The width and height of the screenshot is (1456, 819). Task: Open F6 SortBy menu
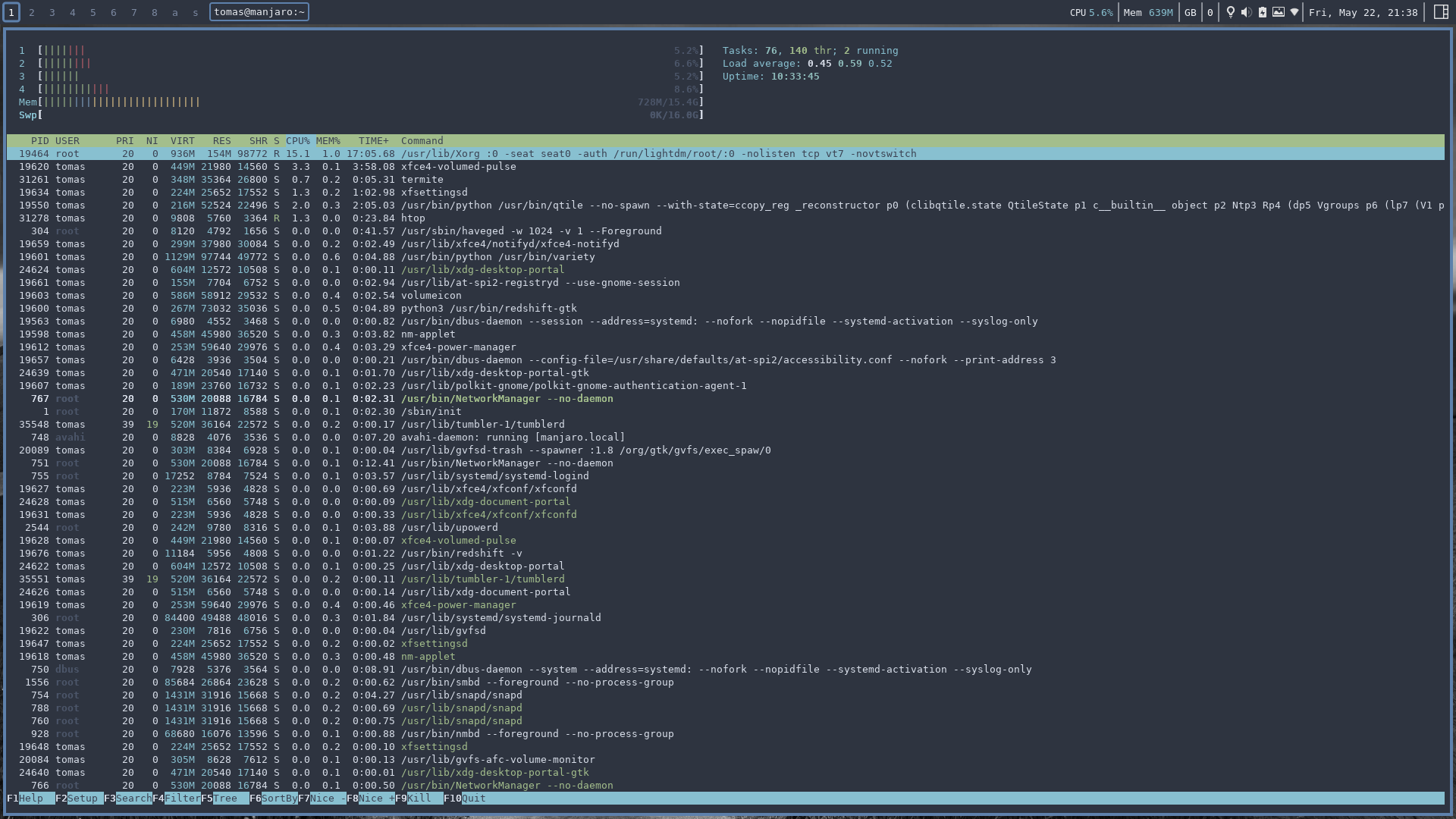(278, 799)
